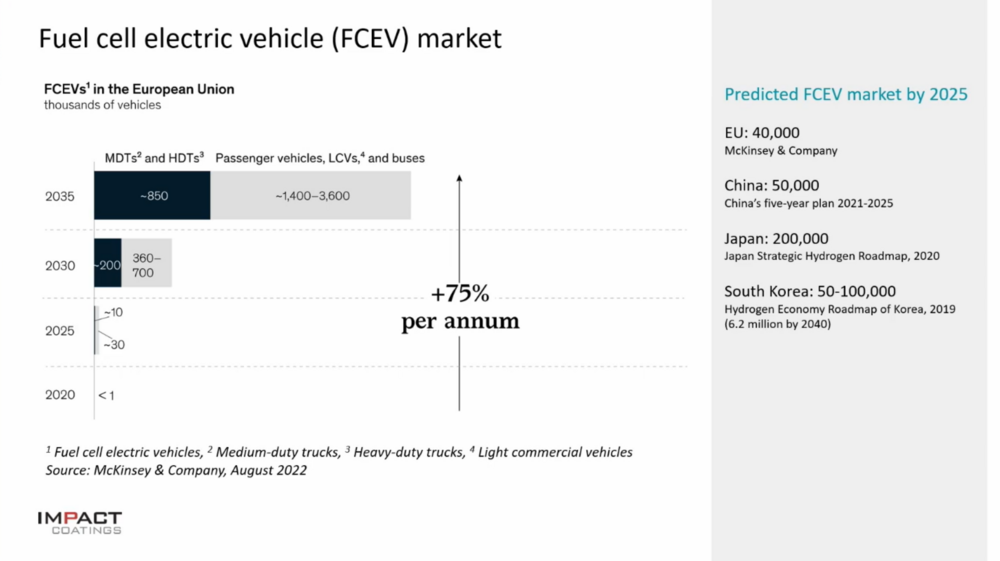Click the gray 360–700 bar segment
Viewport: 1000px width, 561px height.
click(146, 264)
